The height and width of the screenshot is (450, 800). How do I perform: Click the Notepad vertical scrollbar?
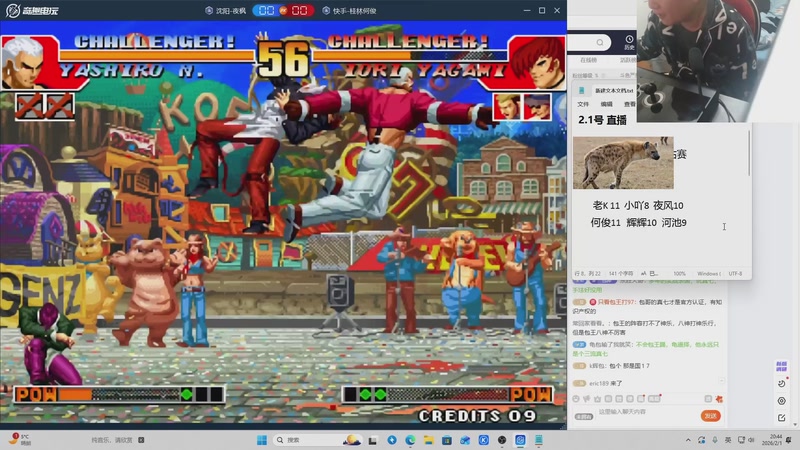click(x=749, y=153)
